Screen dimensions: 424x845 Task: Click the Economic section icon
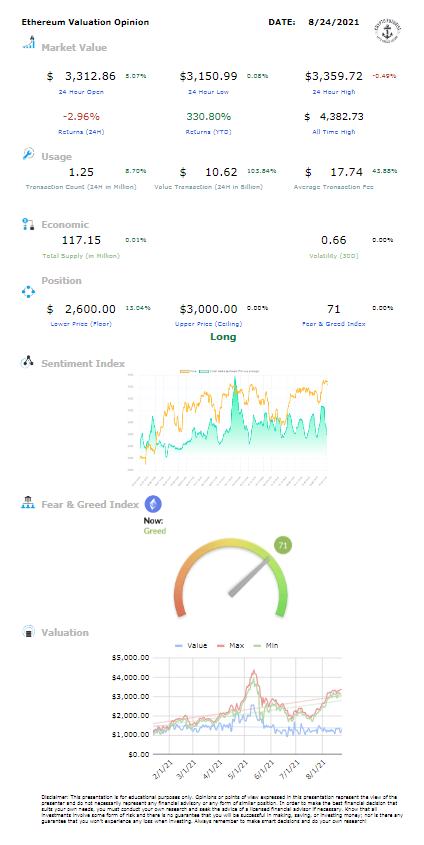28,225
